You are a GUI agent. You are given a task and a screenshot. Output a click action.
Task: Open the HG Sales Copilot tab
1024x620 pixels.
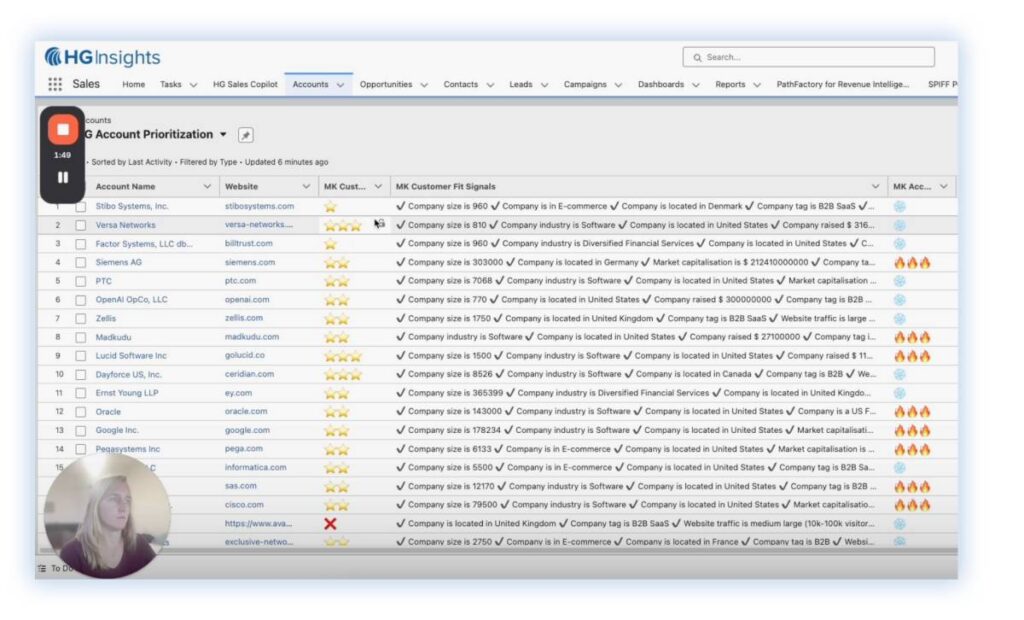(245, 84)
